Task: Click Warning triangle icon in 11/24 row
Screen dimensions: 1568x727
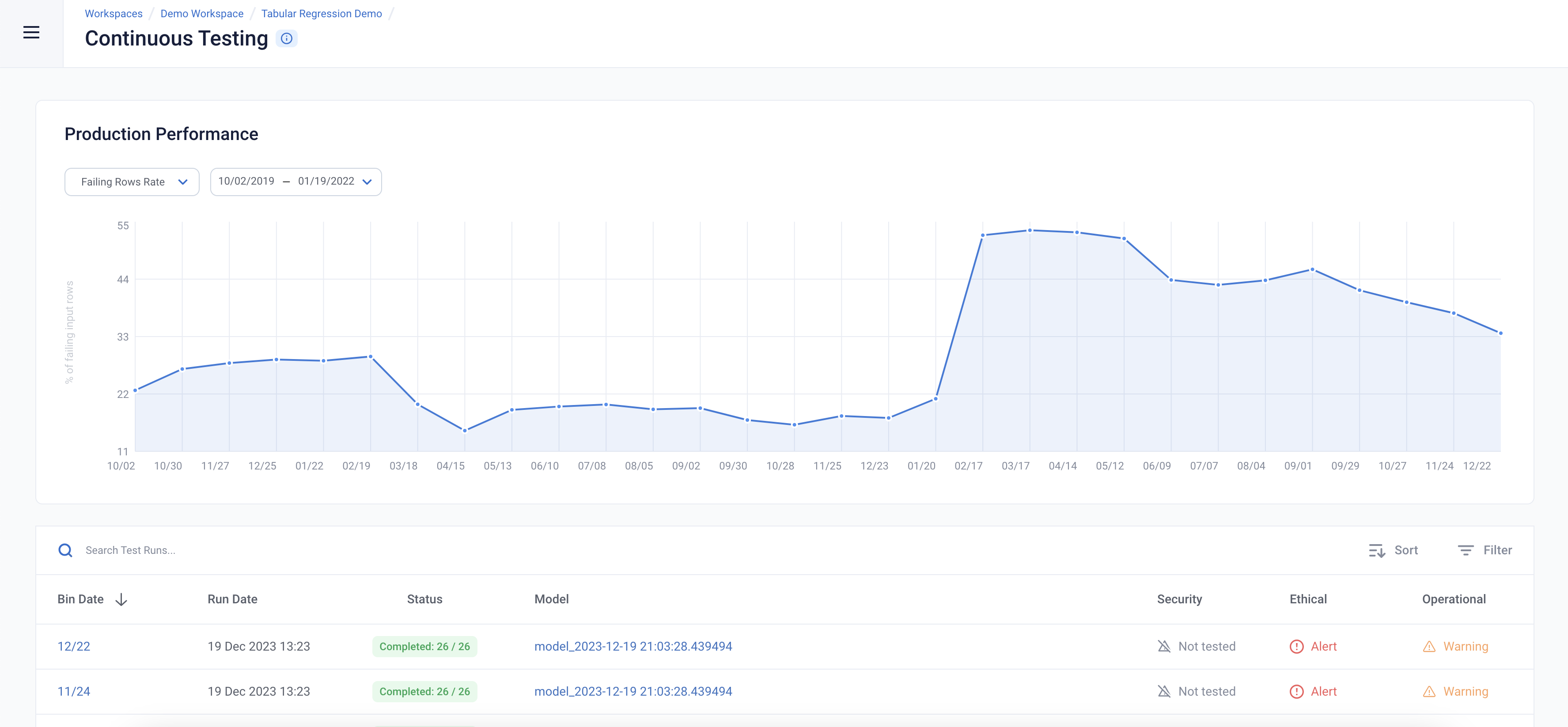Action: click(1429, 691)
